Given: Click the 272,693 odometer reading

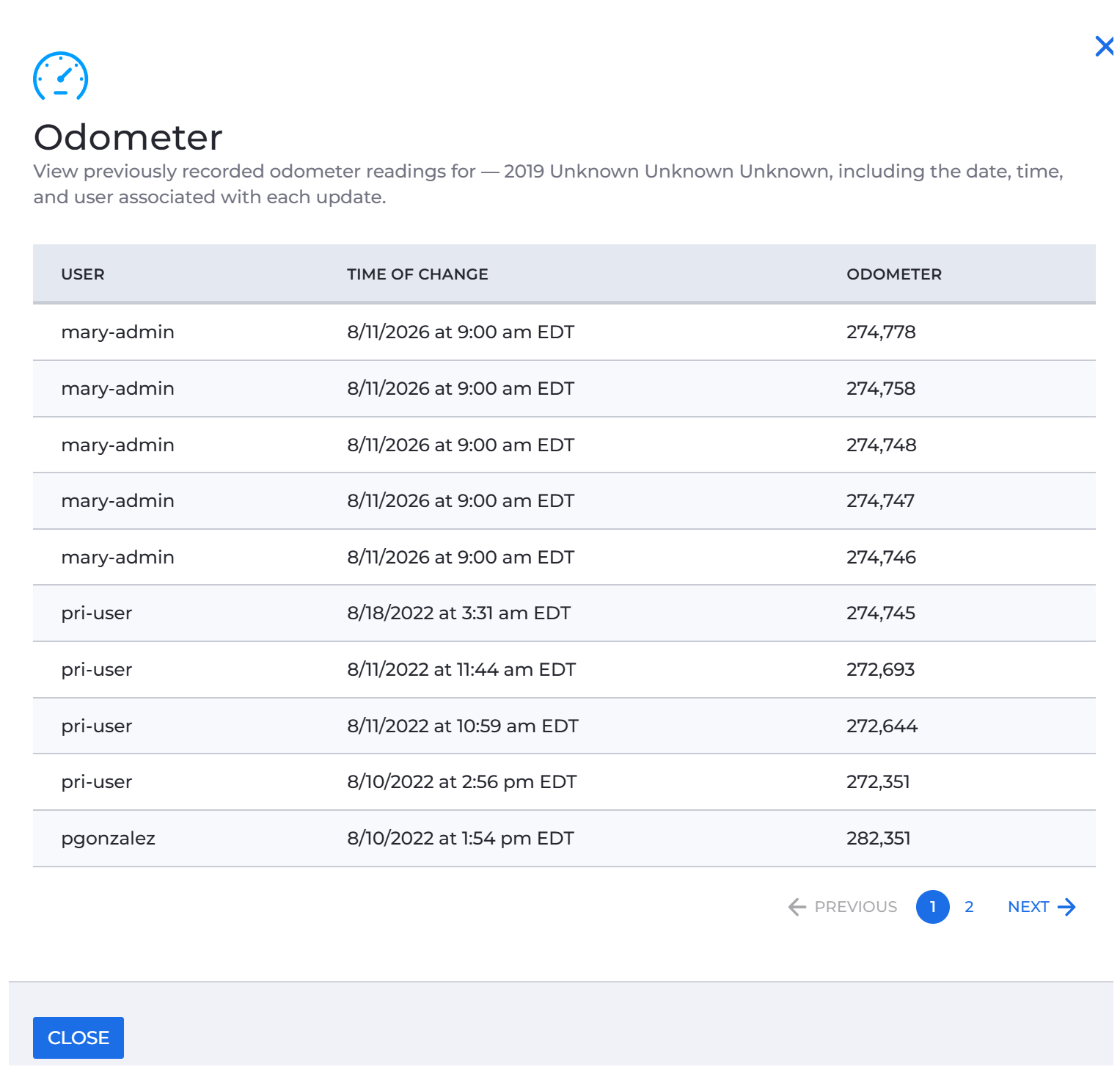Looking at the screenshot, I should 880,670.
